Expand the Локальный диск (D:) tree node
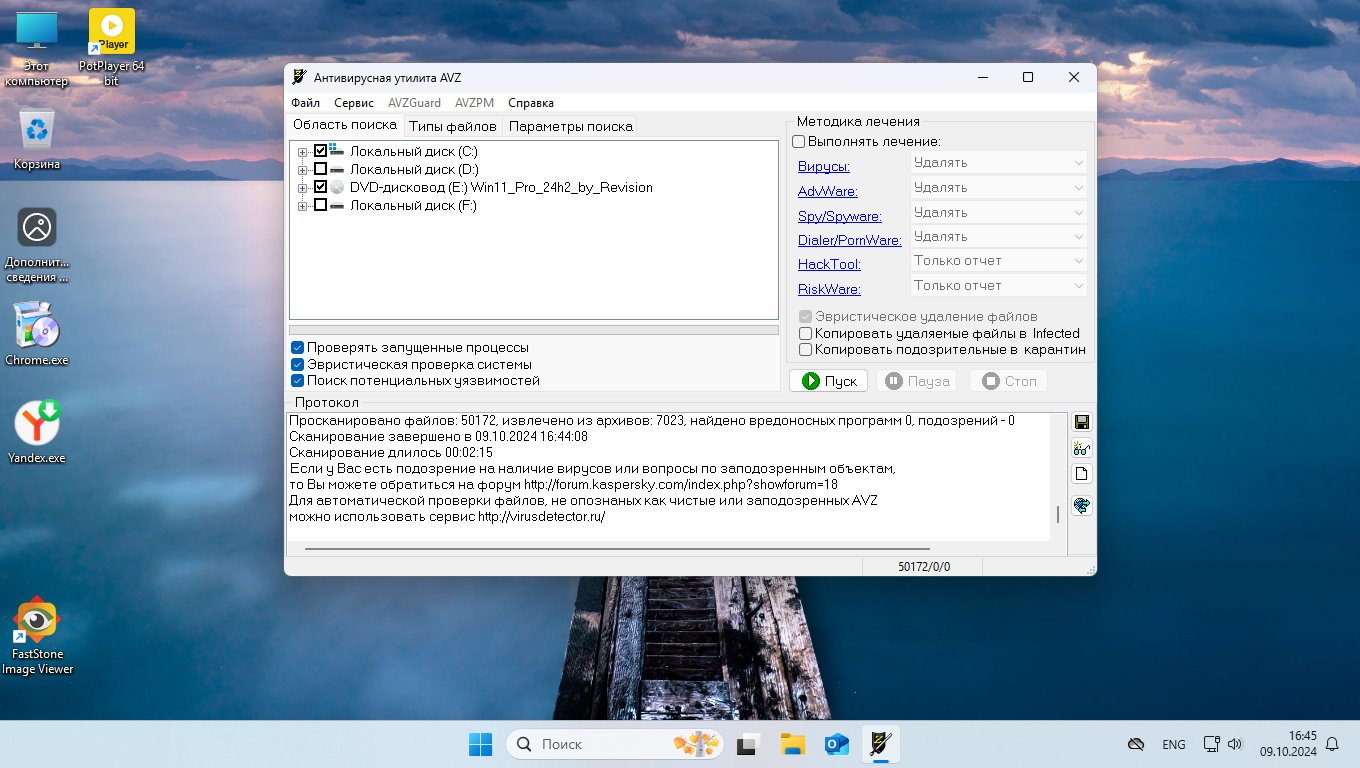 (303, 170)
